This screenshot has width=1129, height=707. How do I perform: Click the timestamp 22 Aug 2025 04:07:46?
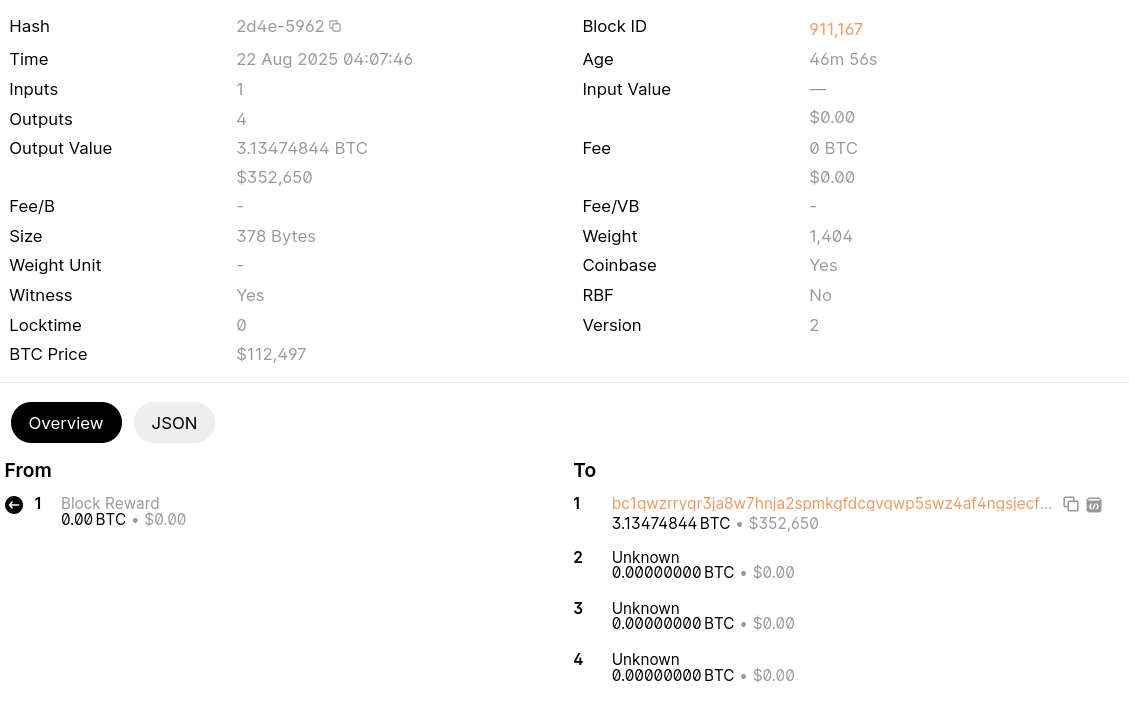pyautogui.click(x=324, y=60)
